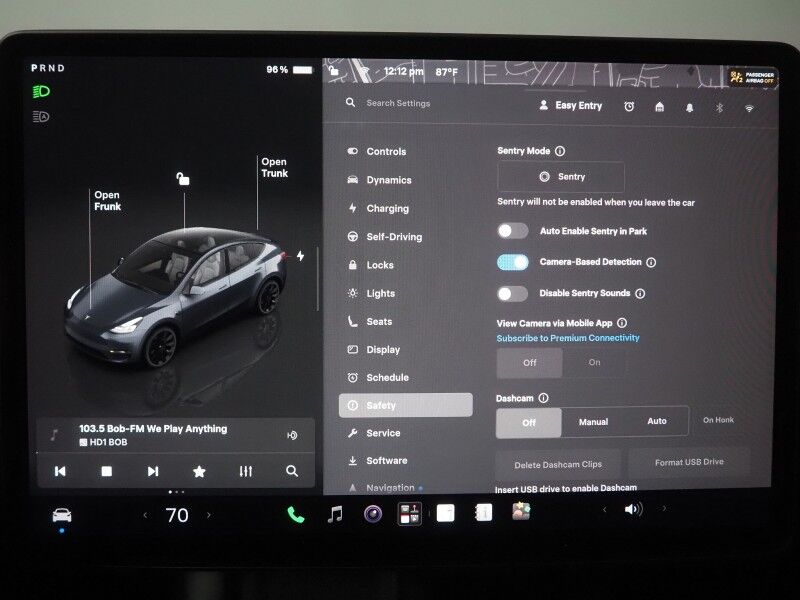
Task: Set View Camera via Mobile App On
Action: coord(594,362)
